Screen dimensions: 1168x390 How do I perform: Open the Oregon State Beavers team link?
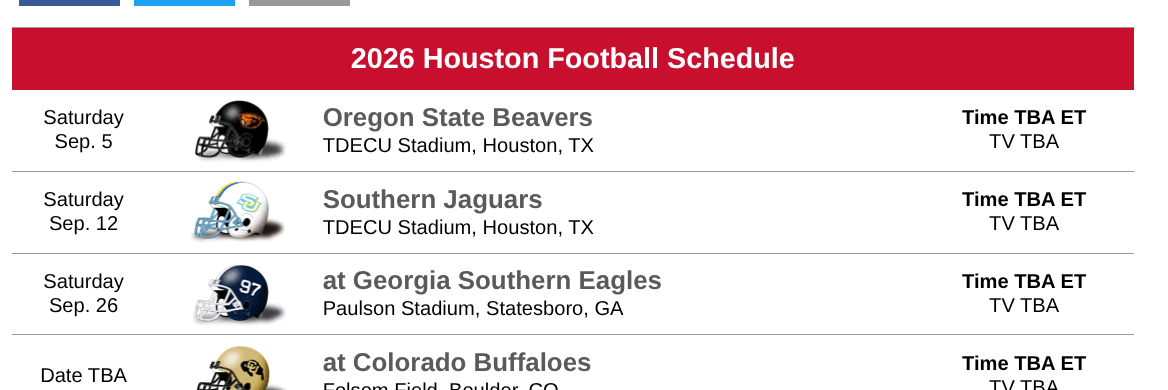point(457,118)
